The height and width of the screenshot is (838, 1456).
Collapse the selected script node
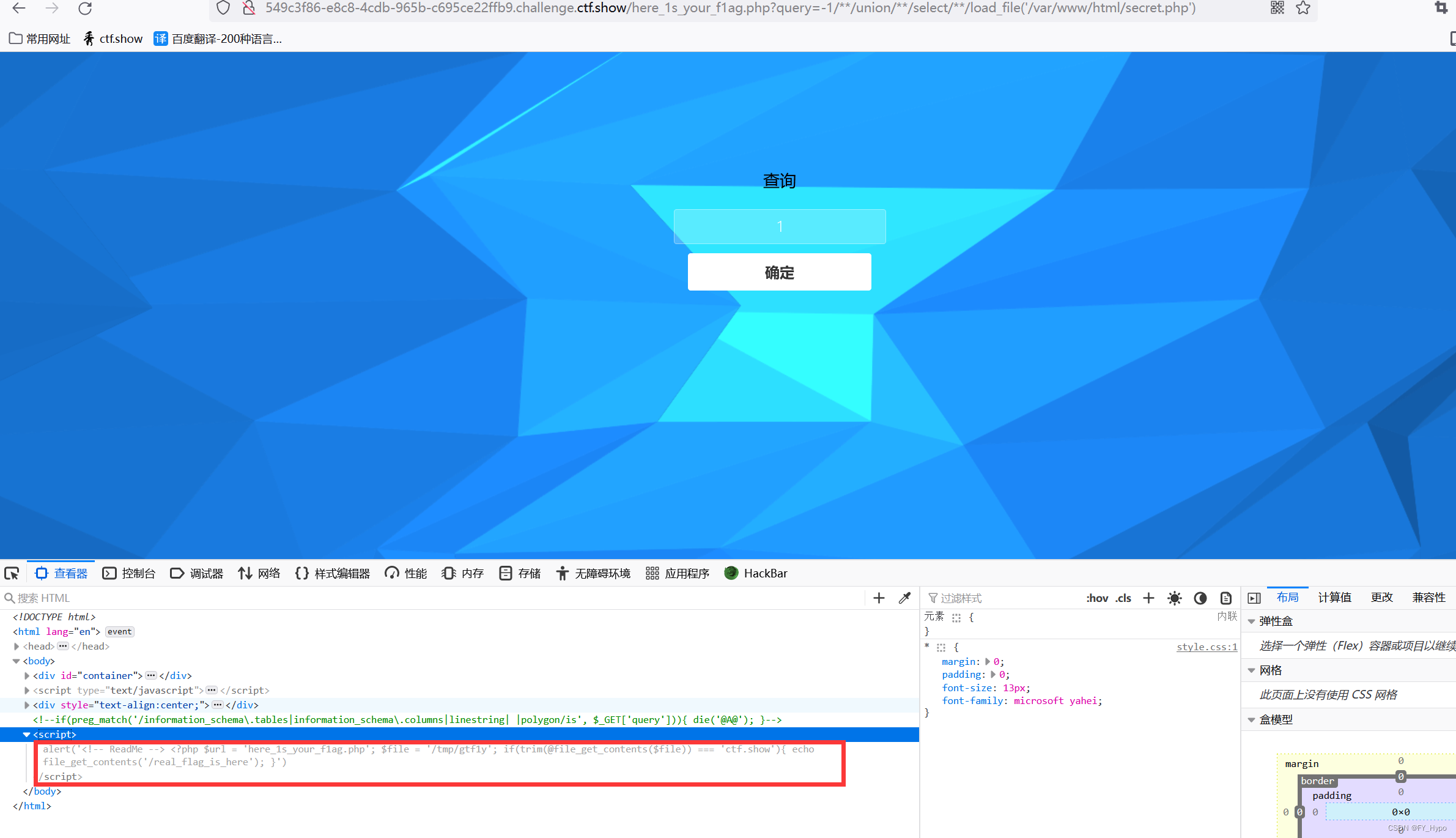(26, 735)
